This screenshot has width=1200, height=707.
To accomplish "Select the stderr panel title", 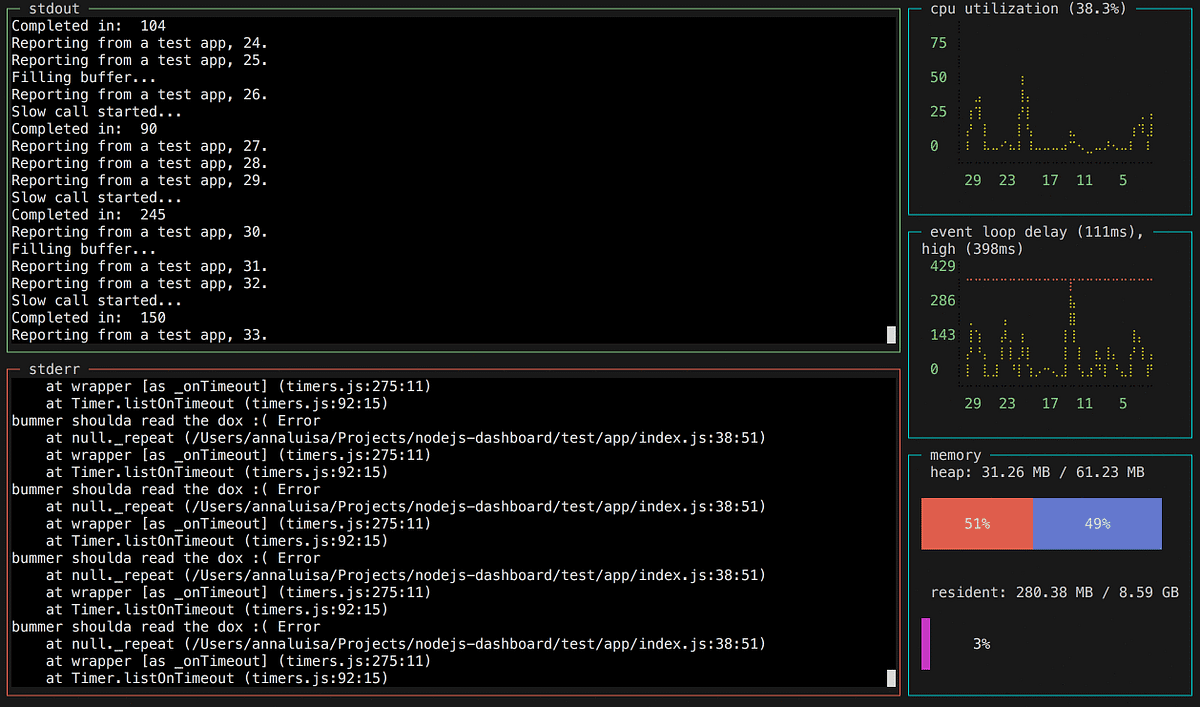I will click(53, 368).
